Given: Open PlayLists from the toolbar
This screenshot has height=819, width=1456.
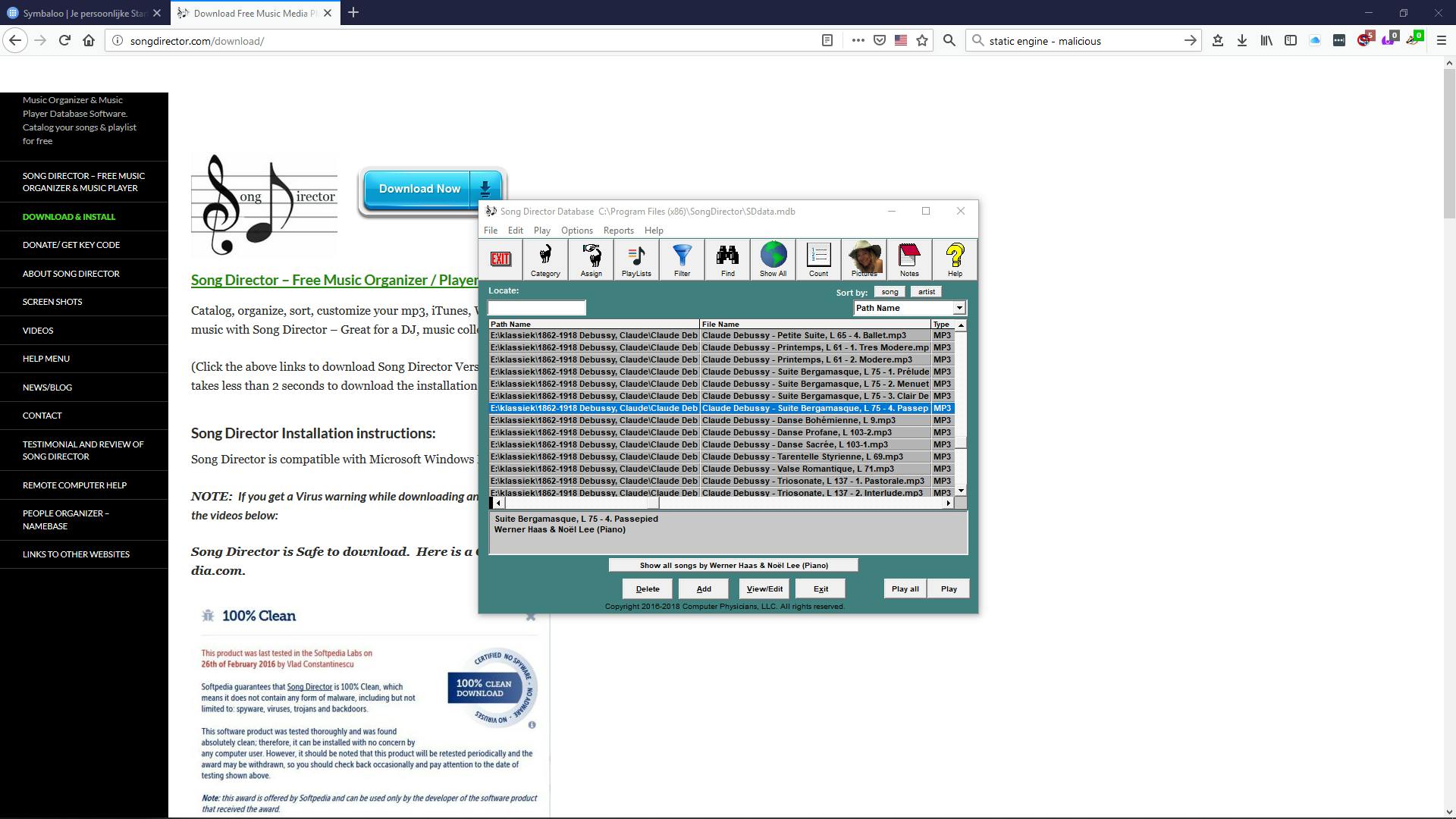Looking at the screenshot, I should 636,259.
